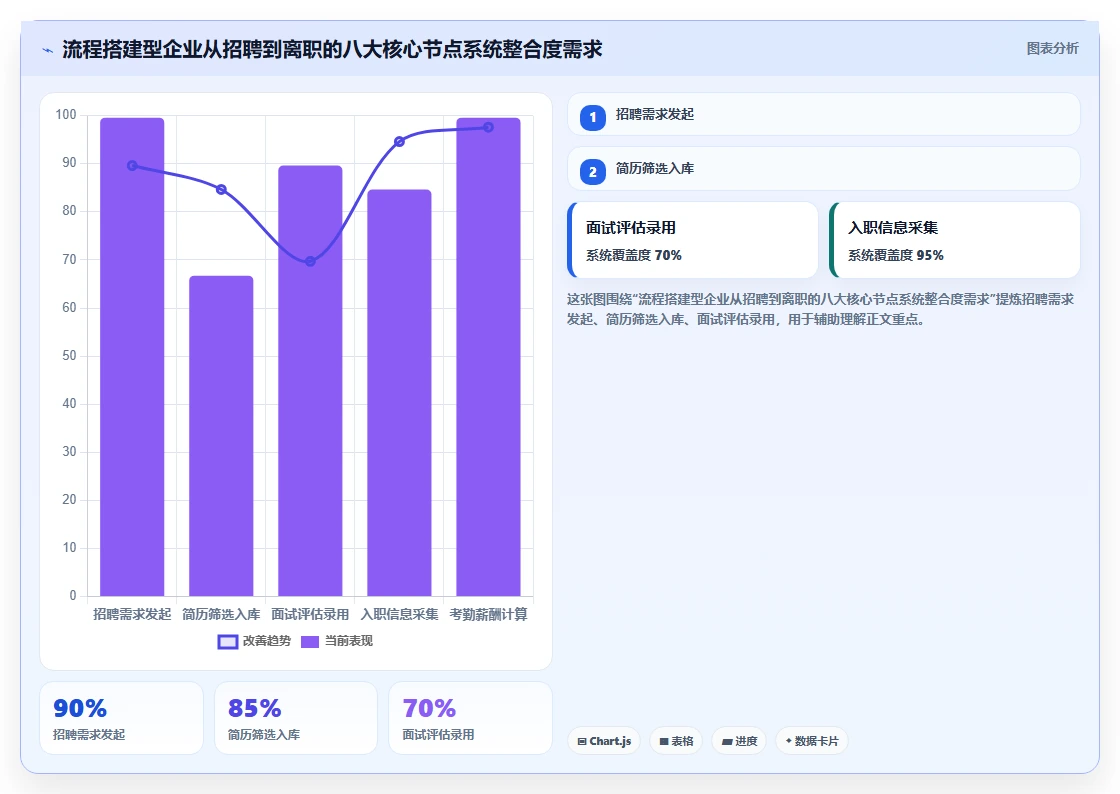Click the lightning icon beside the title
This screenshot has height=794, width=1120.
point(48,50)
